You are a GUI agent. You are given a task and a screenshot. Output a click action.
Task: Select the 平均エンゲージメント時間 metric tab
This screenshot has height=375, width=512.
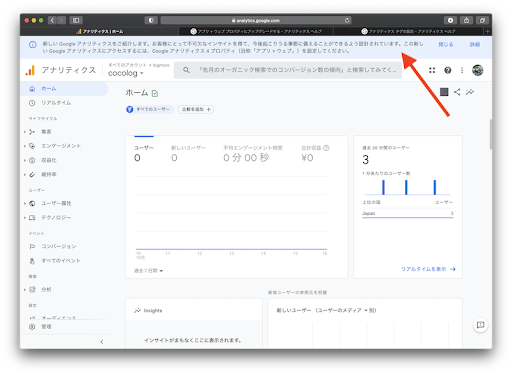pos(253,154)
